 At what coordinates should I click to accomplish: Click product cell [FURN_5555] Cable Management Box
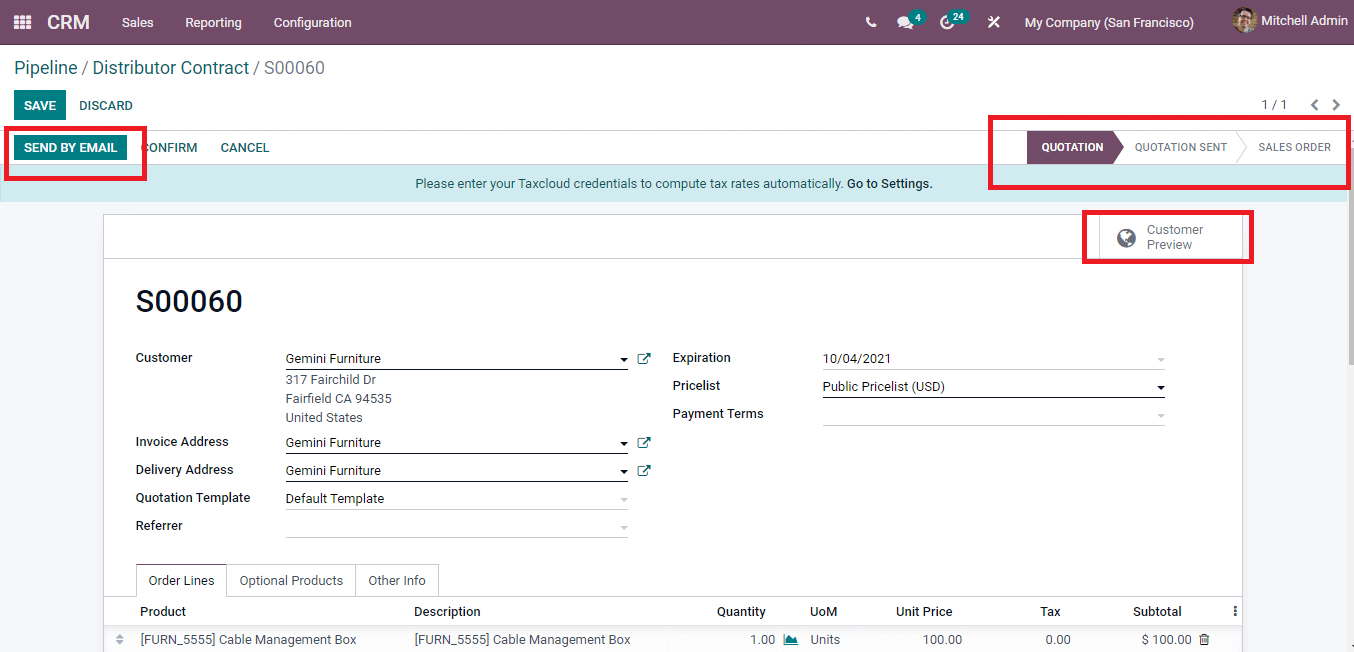[x=248, y=640]
